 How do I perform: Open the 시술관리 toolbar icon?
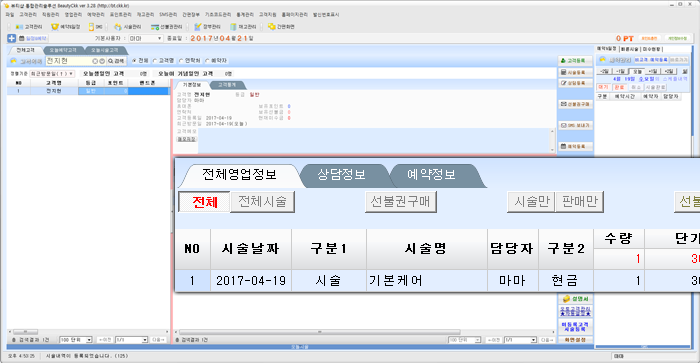click(128, 27)
